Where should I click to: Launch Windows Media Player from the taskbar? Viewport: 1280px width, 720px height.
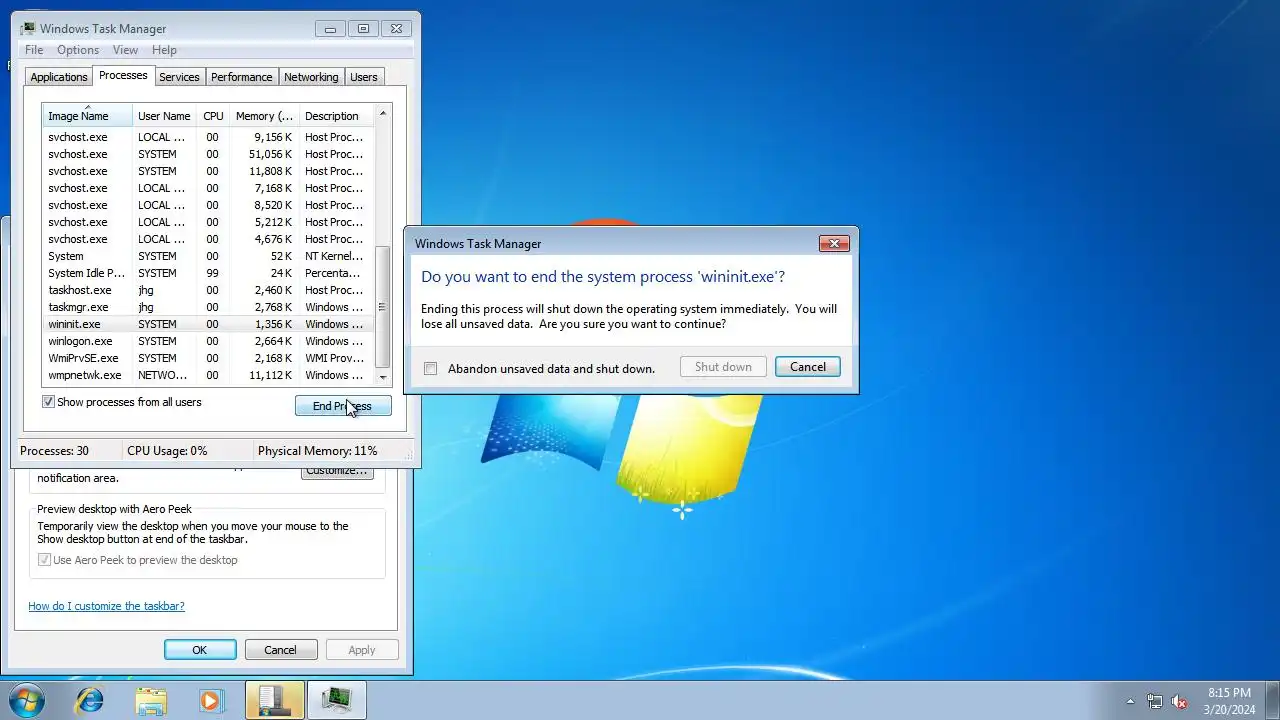(210, 700)
